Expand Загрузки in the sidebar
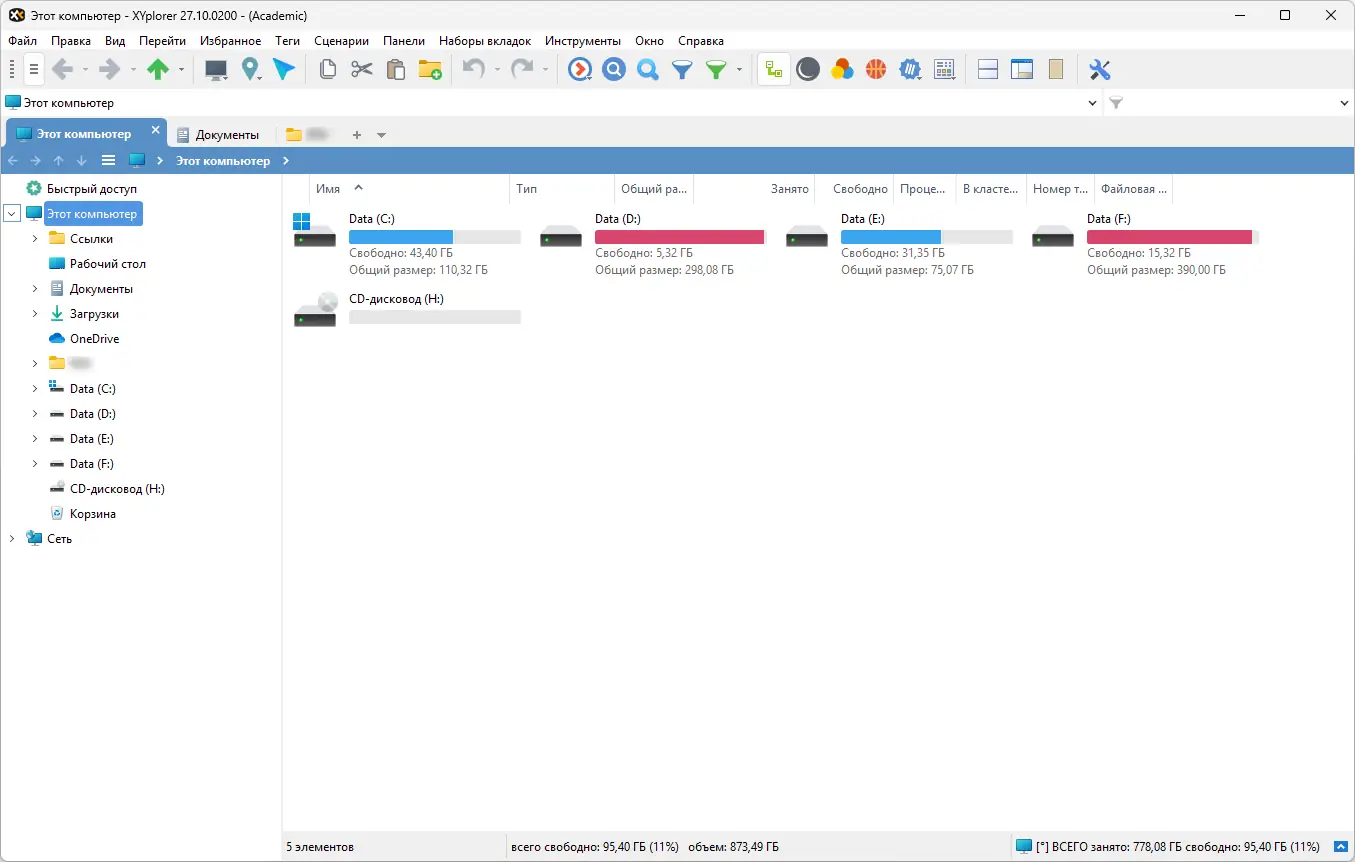This screenshot has width=1355, height=862. tap(33, 313)
